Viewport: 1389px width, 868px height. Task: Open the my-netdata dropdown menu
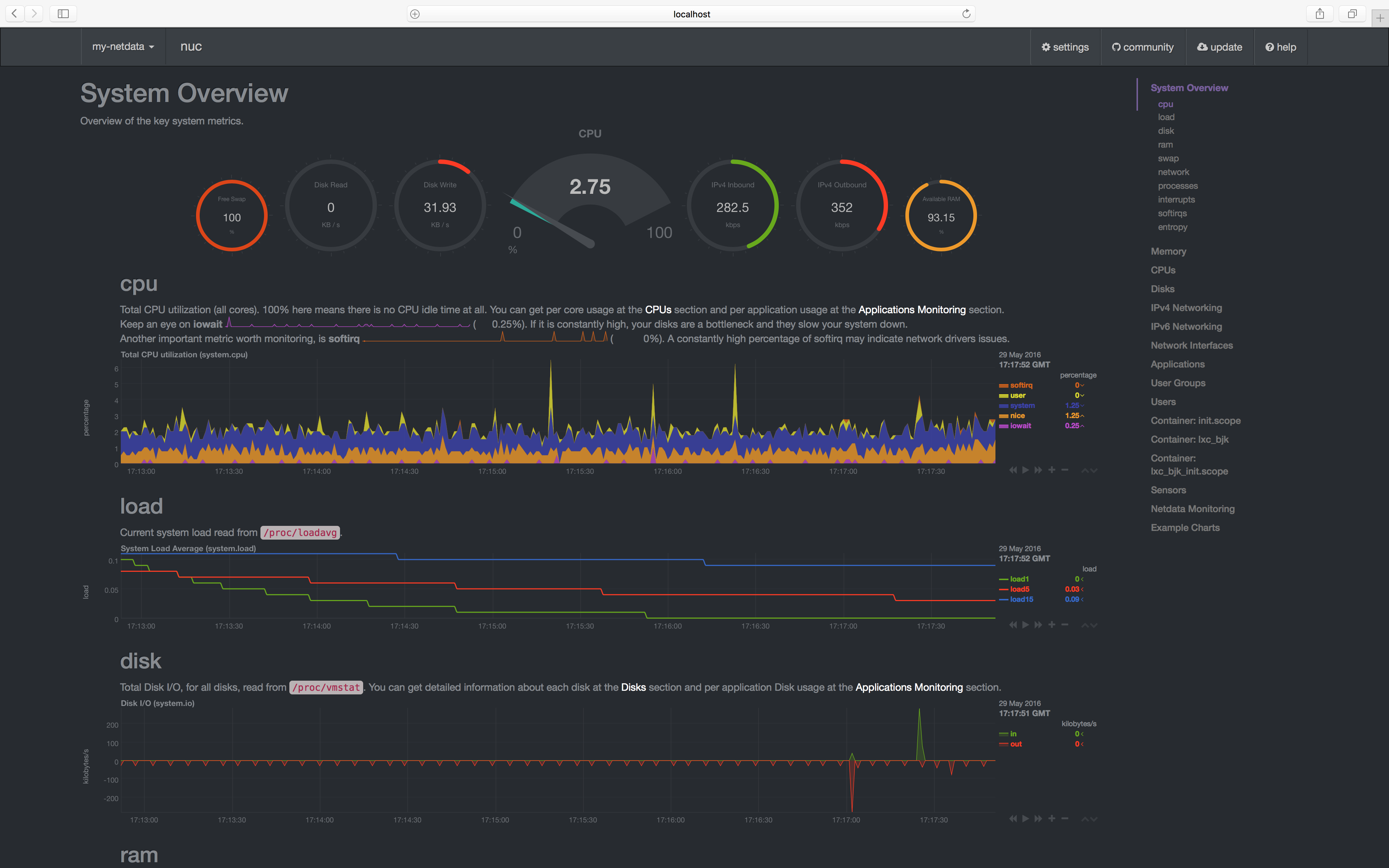click(x=123, y=47)
